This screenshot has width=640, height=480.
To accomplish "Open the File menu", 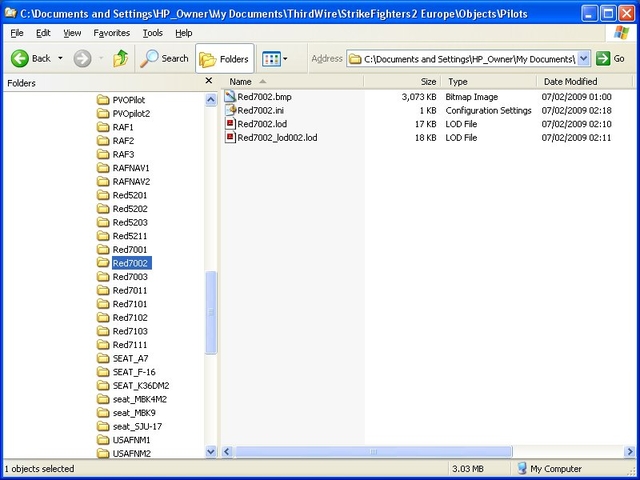I will point(17,33).
